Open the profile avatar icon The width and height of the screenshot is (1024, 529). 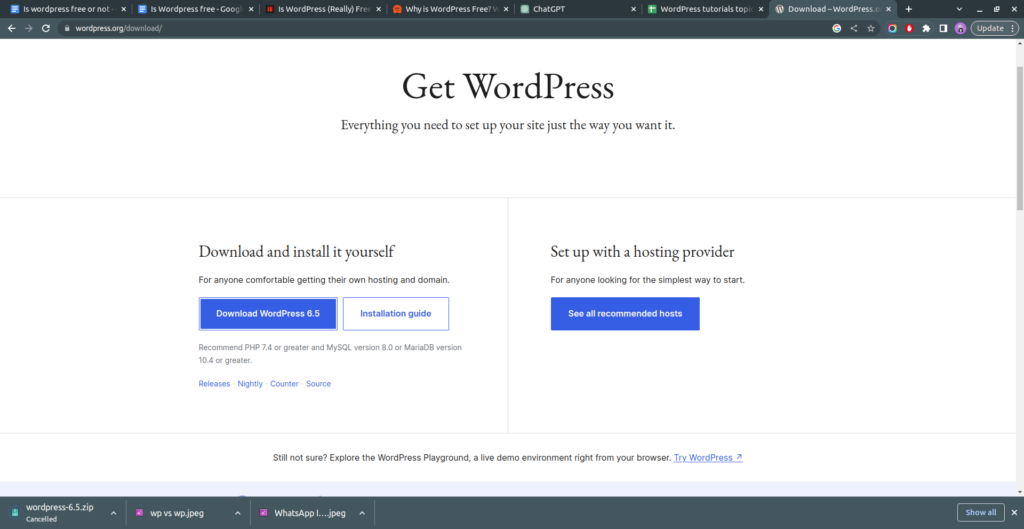[x=960, y=28]
